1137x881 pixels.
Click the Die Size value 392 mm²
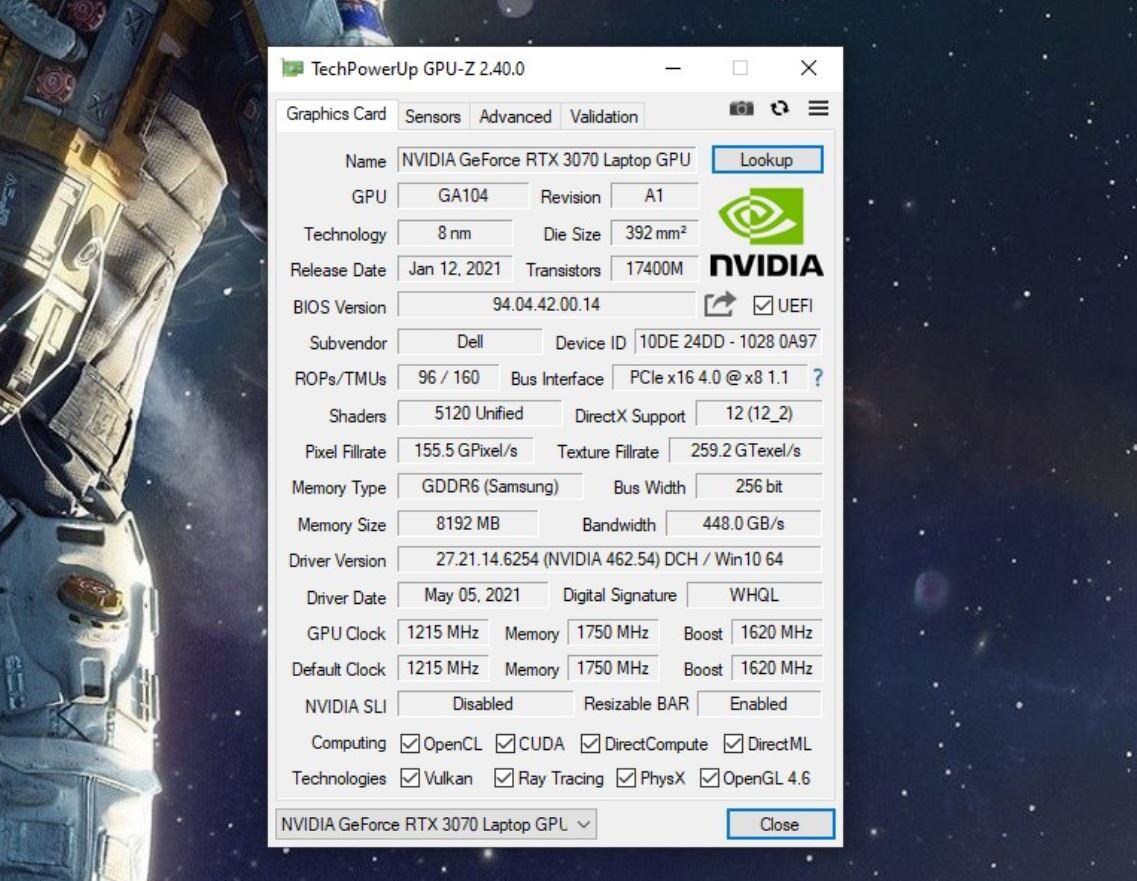(655, 233)
